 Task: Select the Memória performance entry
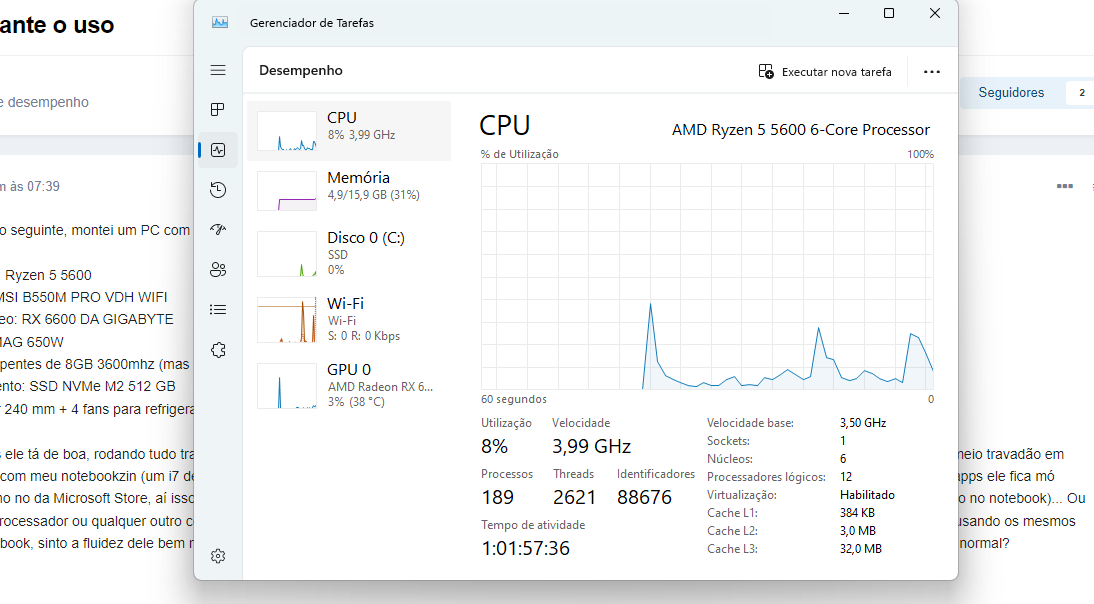349,190
